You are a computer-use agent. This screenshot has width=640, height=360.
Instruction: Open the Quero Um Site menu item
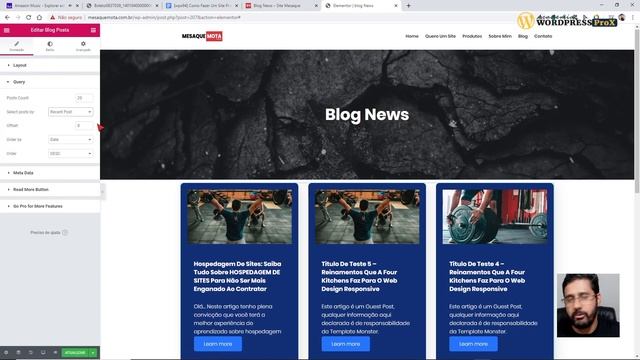pos(440,36)
